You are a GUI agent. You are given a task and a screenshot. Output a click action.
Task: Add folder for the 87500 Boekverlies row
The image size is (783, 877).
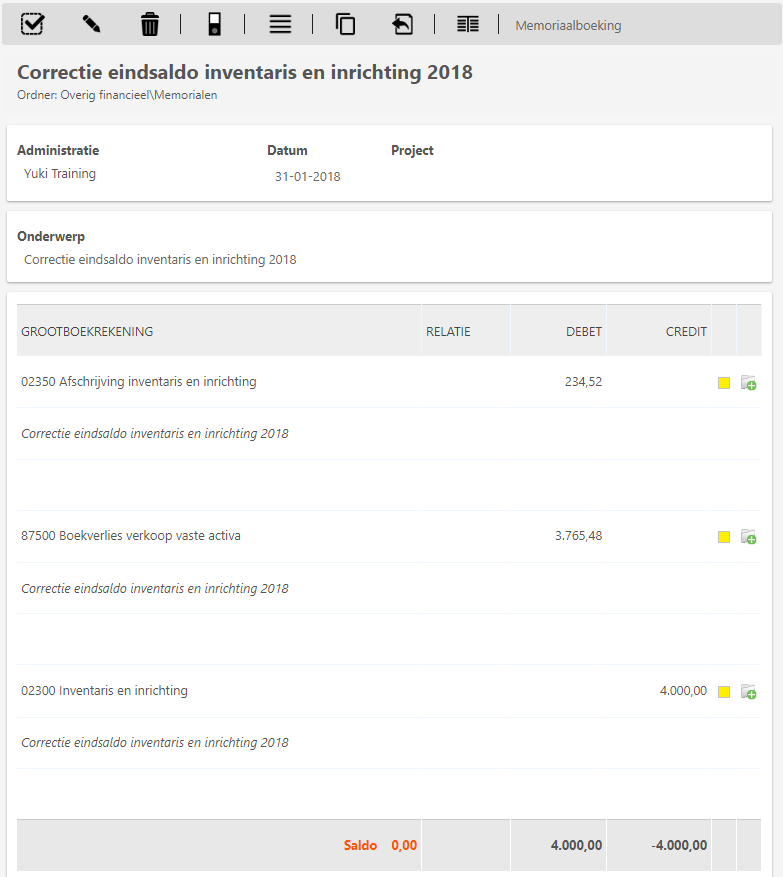pyautogui.click(x=748, y=537)
